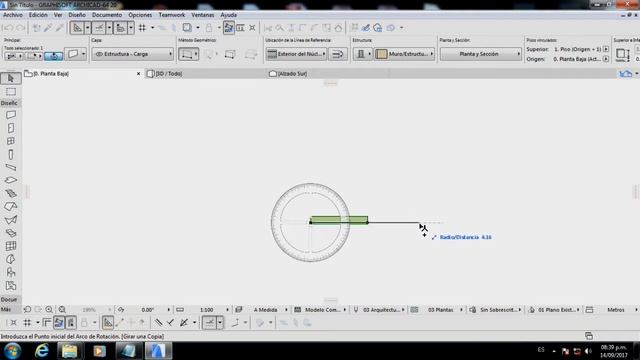Click the green wall element in the plan
The image size is (640, 360).
point(339,220)
